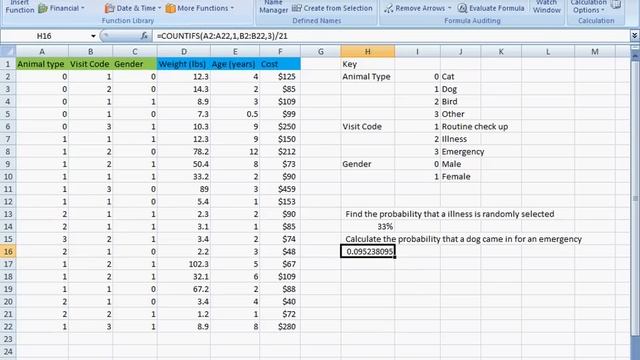
Task: Select the 'Dog' cell in the key
Action: pos(460,89)
